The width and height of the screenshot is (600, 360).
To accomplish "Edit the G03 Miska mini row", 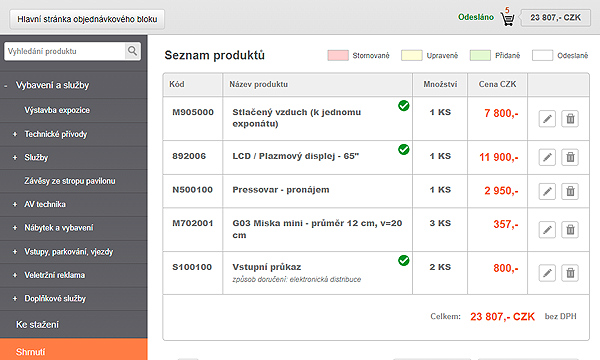I will pos(547,230).
